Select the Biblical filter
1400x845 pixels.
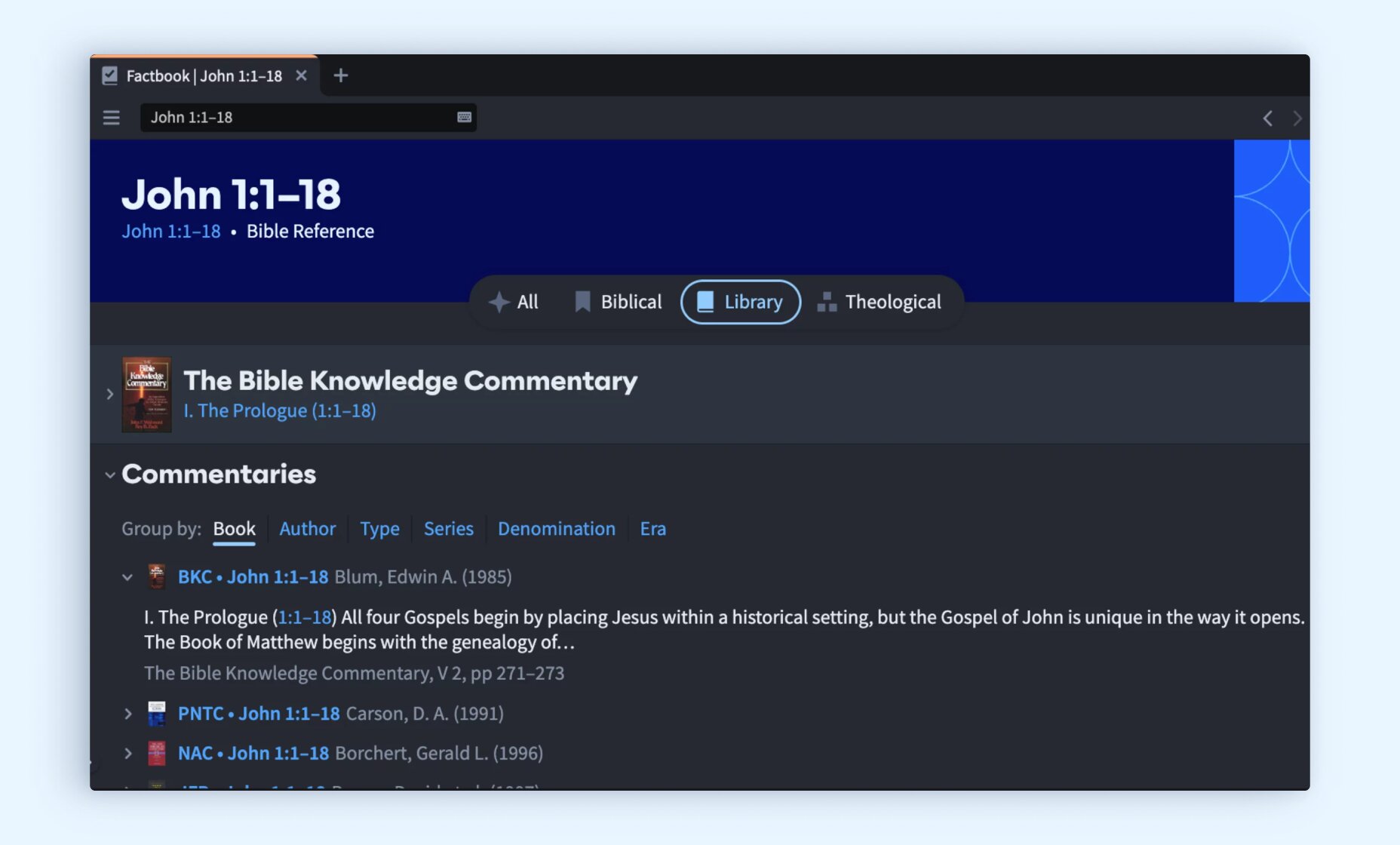click(x=618, y=302)
